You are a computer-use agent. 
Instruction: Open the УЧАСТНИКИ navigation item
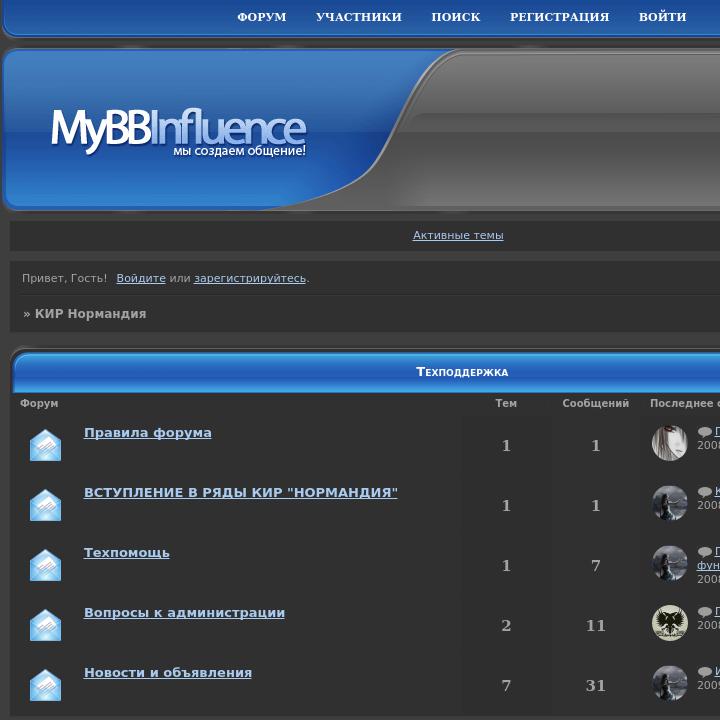click(x=359, y=17)
